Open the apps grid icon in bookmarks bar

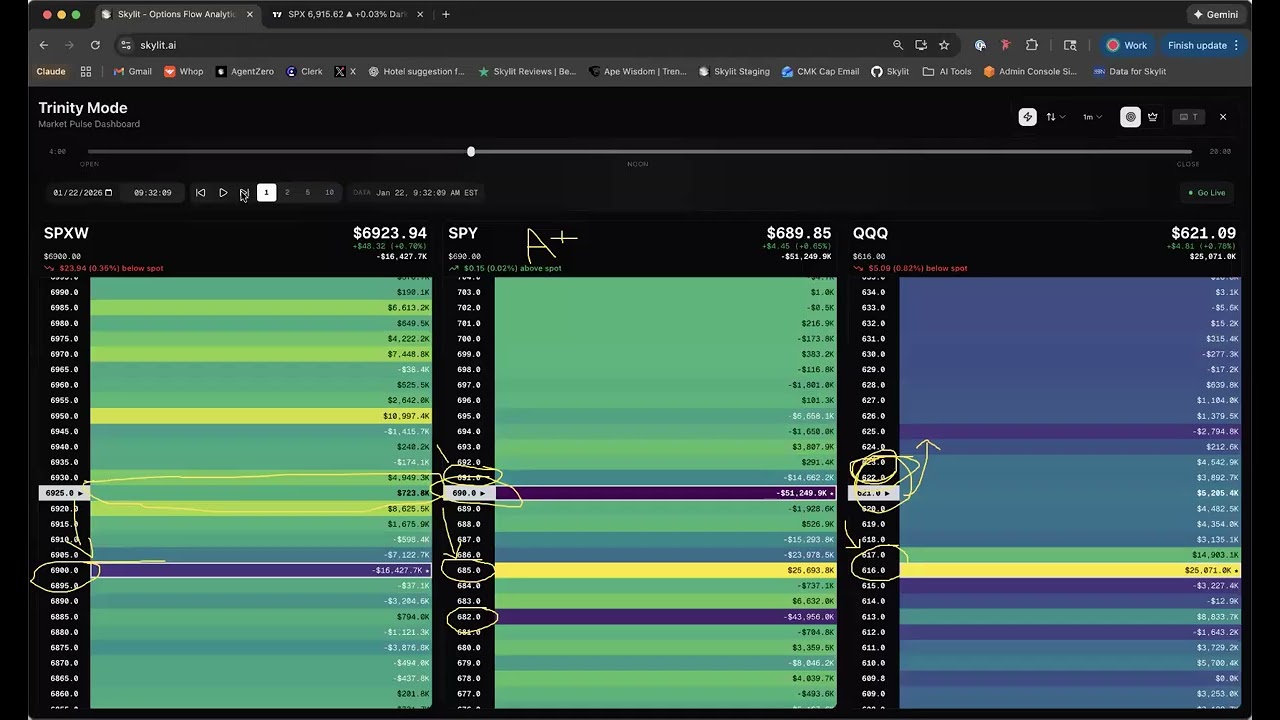coord(86,72)
